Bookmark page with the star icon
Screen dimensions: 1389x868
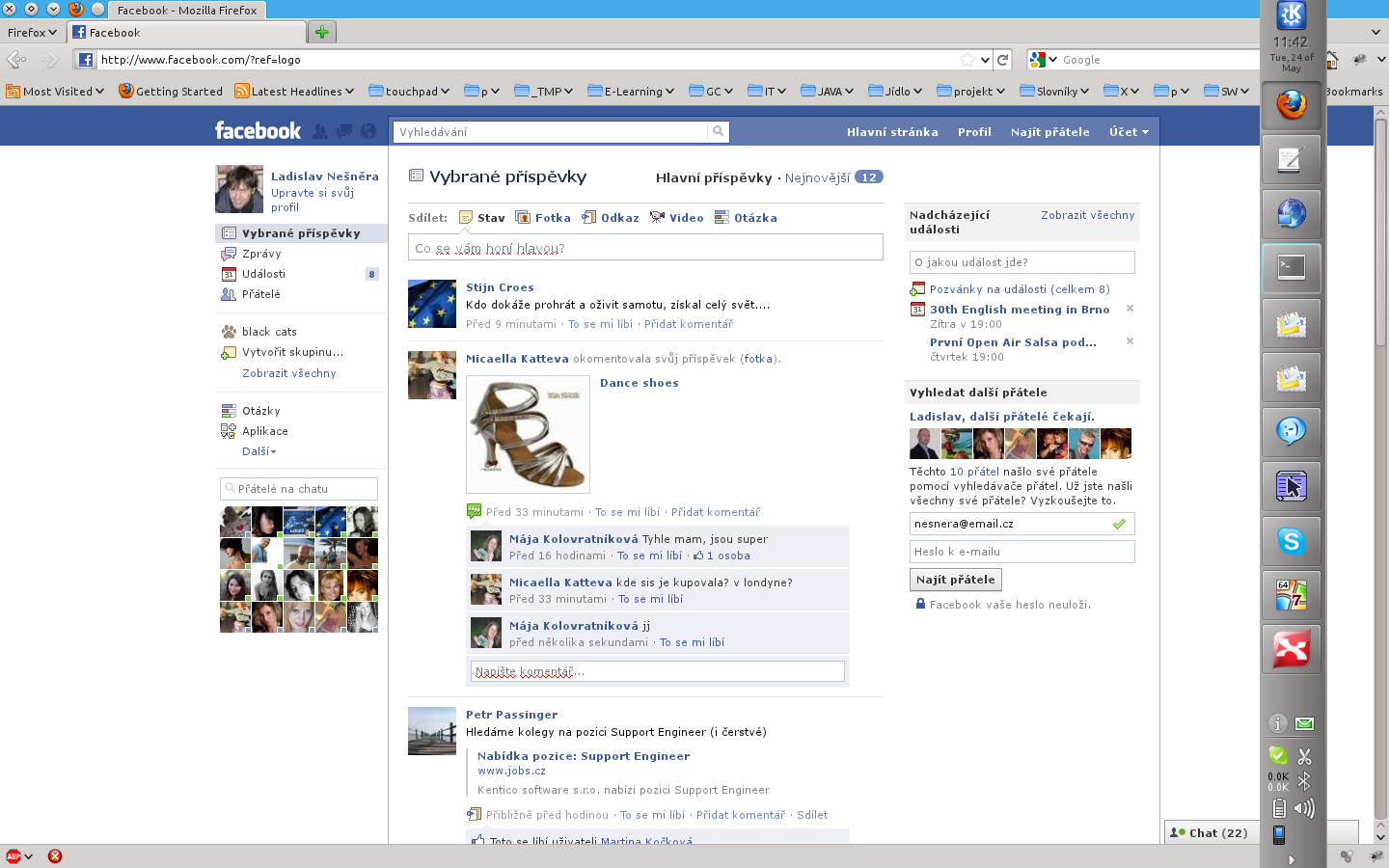[967, 60]
